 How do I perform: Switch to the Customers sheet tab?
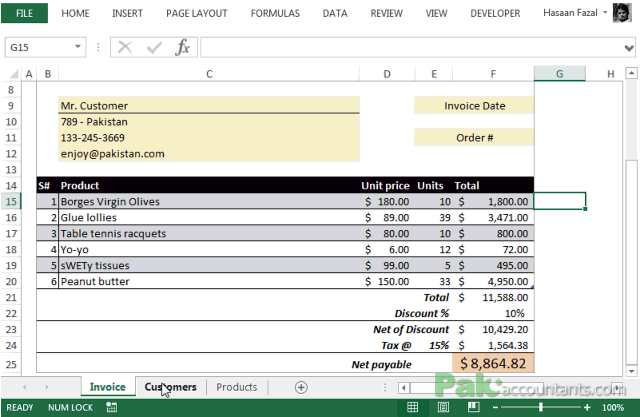(x=171, y=387)
